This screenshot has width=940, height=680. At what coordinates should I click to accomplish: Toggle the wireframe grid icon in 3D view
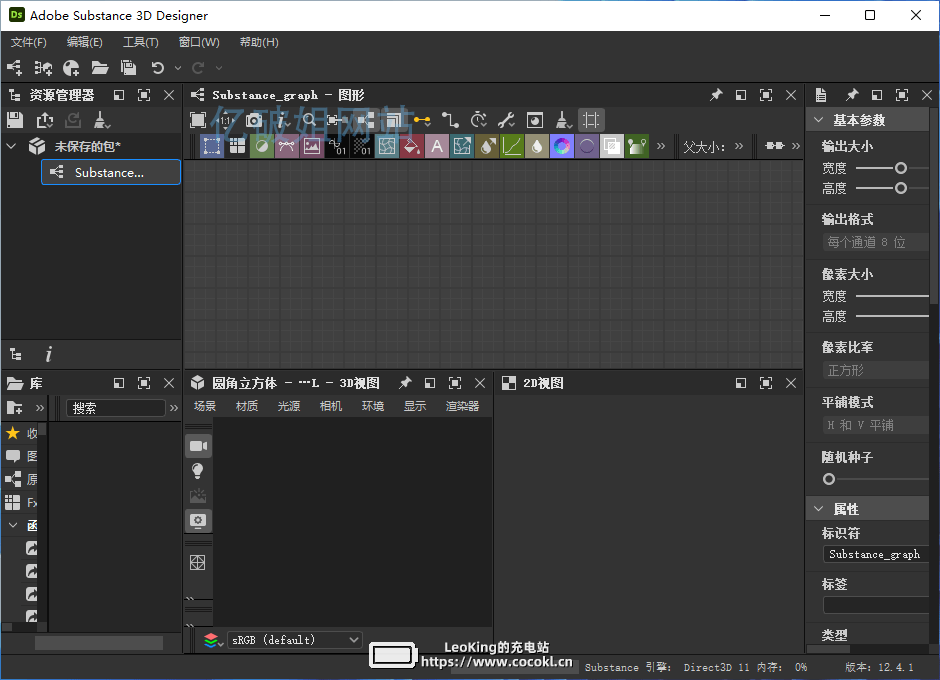[198, 562]
